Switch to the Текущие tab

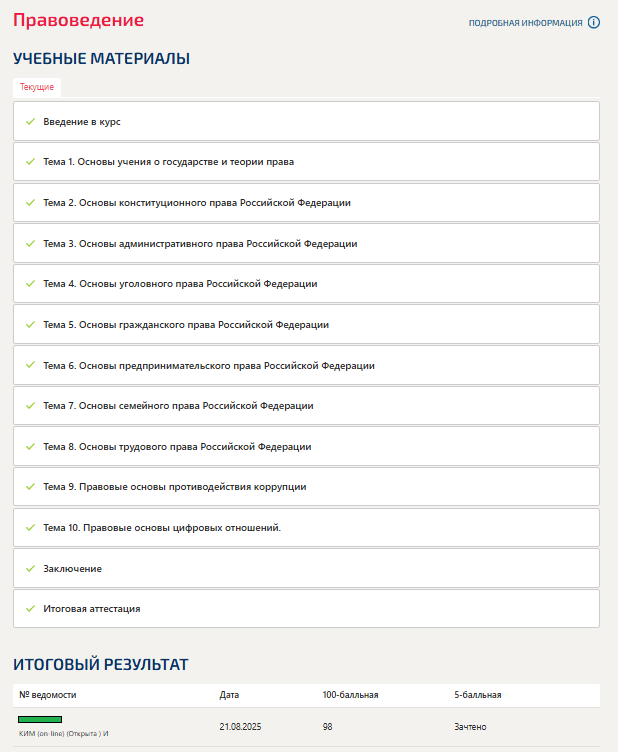pyautogui.click(x=37, y=87)
